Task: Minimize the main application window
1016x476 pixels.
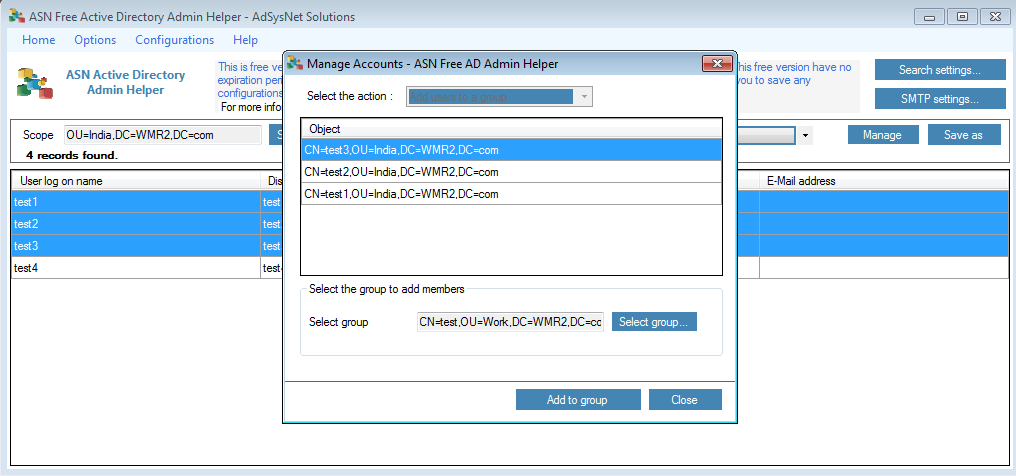Action: coord(930,17)
